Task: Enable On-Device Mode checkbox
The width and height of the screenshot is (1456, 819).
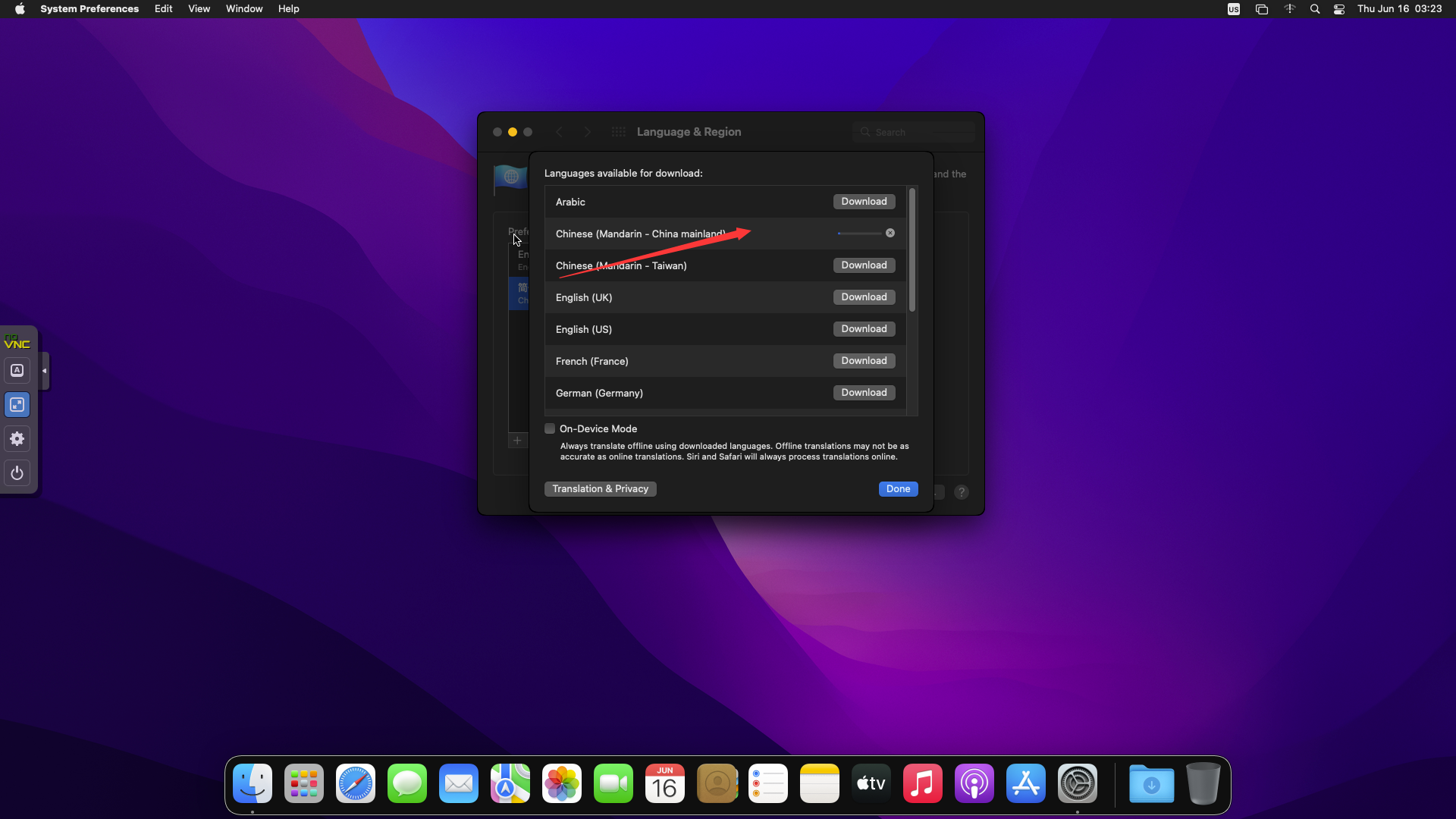Action: click(550, 428)
